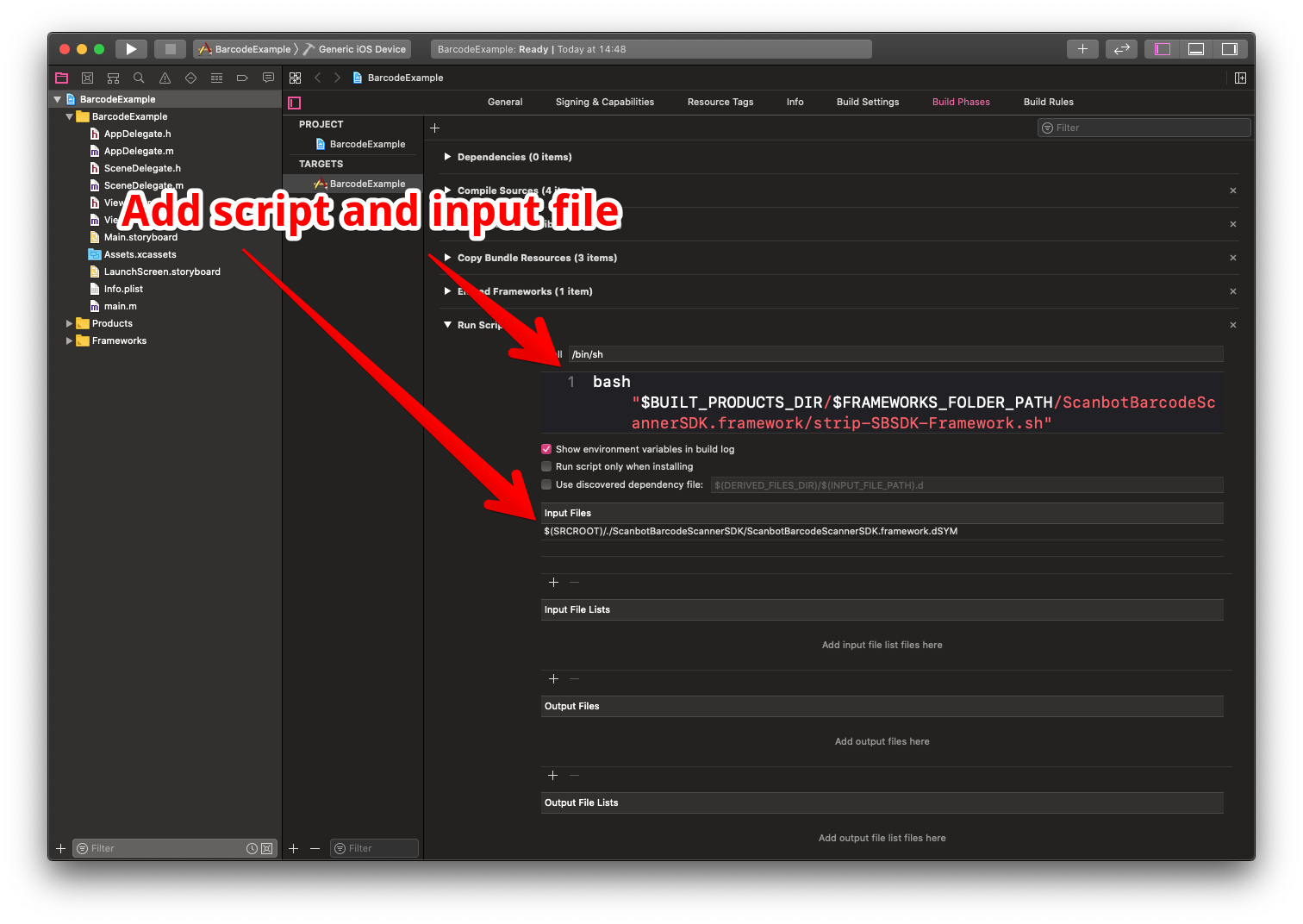
Task: Open the Signing & Capabilities tab
Action: click(x=604, y=102)
